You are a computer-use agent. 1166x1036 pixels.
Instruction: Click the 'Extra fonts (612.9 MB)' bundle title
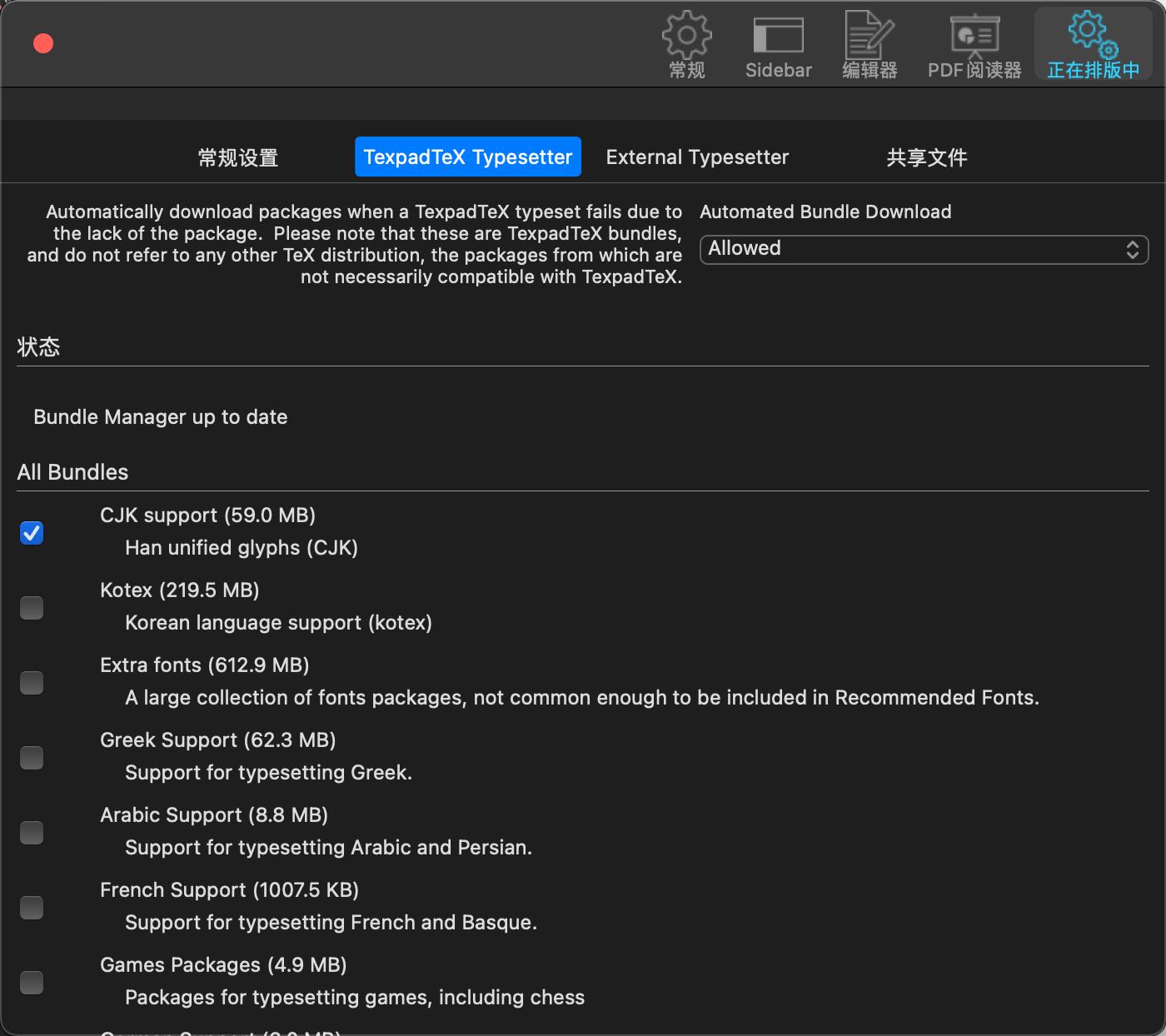click(205, 665)
